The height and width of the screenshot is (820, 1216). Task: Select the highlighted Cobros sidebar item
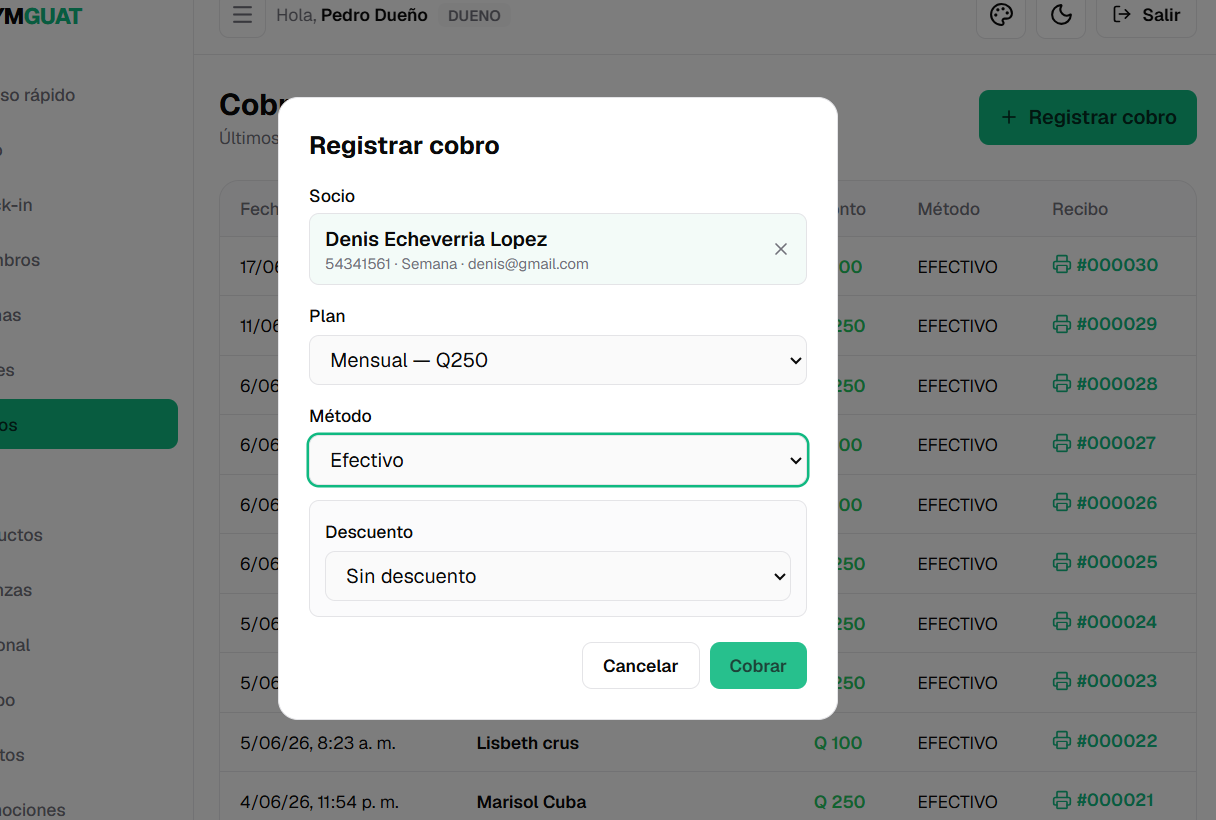(x=88, y=424)
